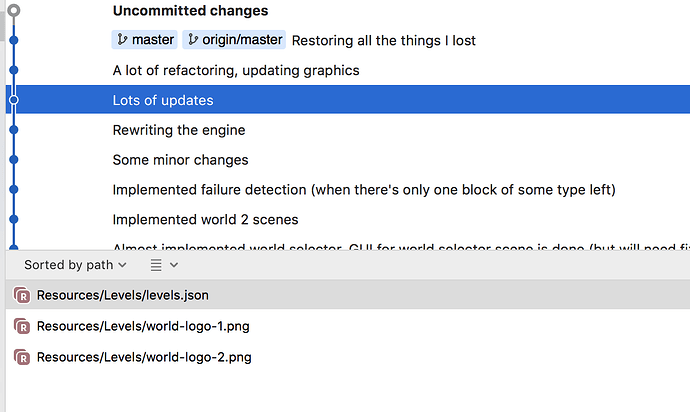The image size is (690, 412).
Task: Click the status icon next to world-logo-2.png
Action: pos(22,357)
